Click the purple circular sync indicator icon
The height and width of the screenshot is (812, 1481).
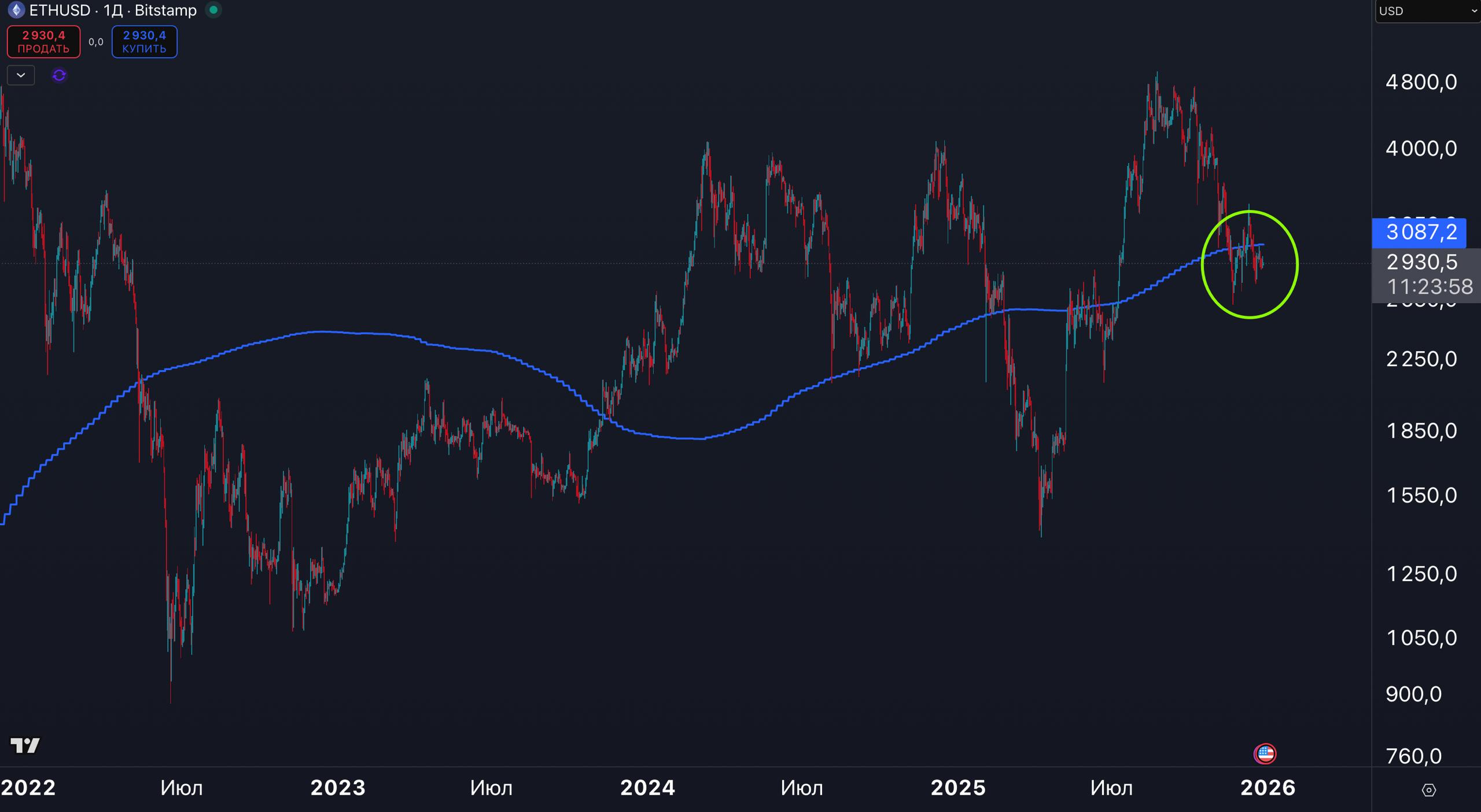click(59, 75)
